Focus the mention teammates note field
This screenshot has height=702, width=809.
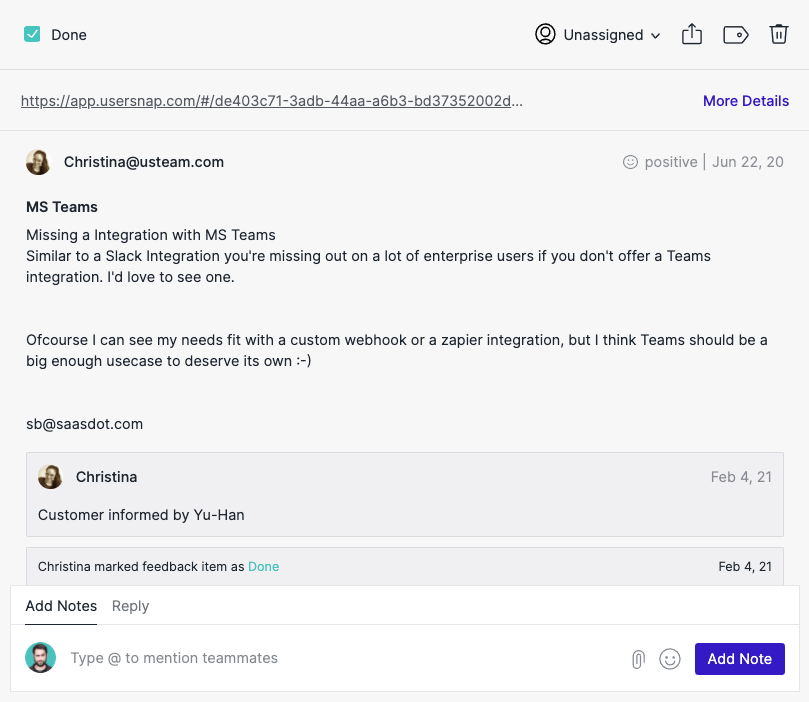click(x=341, y=658)
